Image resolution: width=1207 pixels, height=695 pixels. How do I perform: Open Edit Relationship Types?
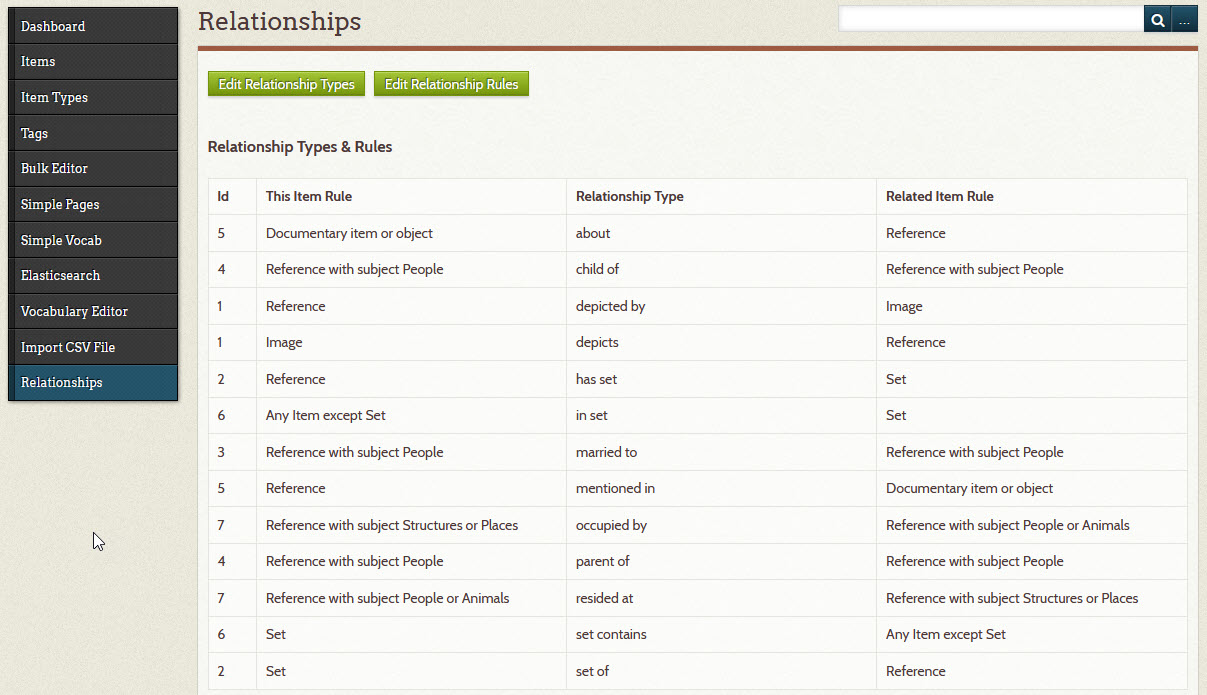(x=286, y=84)
